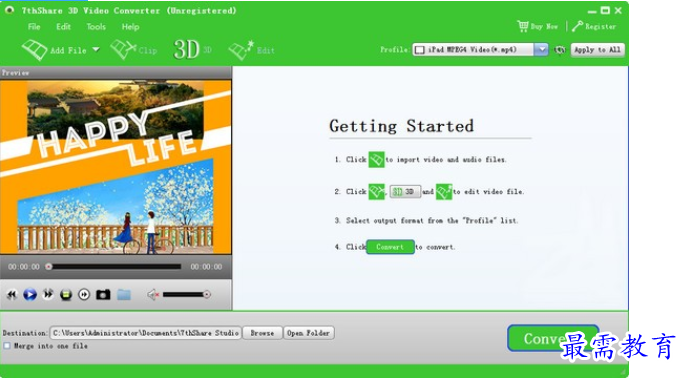Click the Open Folder button
The height and width of the screenshot is (378, 684).
coord(308,333)
